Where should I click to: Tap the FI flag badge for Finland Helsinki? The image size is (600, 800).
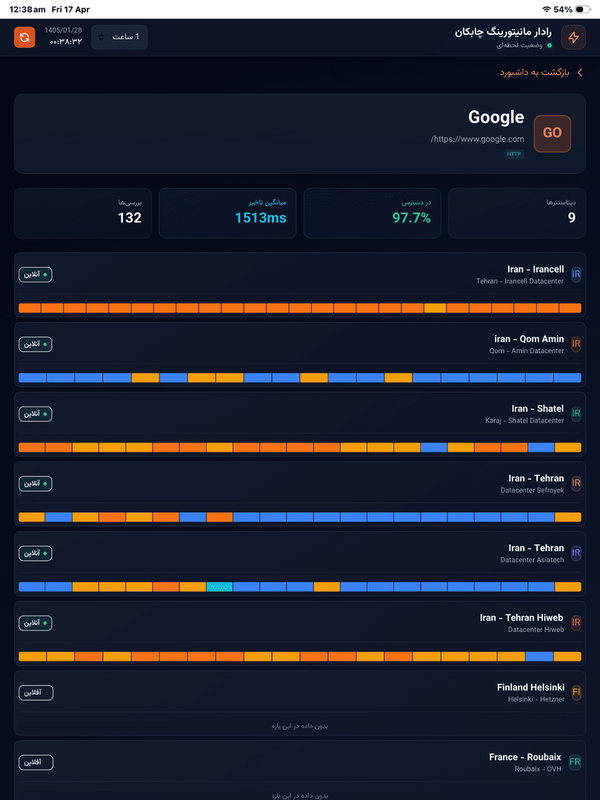coord(576,692)
